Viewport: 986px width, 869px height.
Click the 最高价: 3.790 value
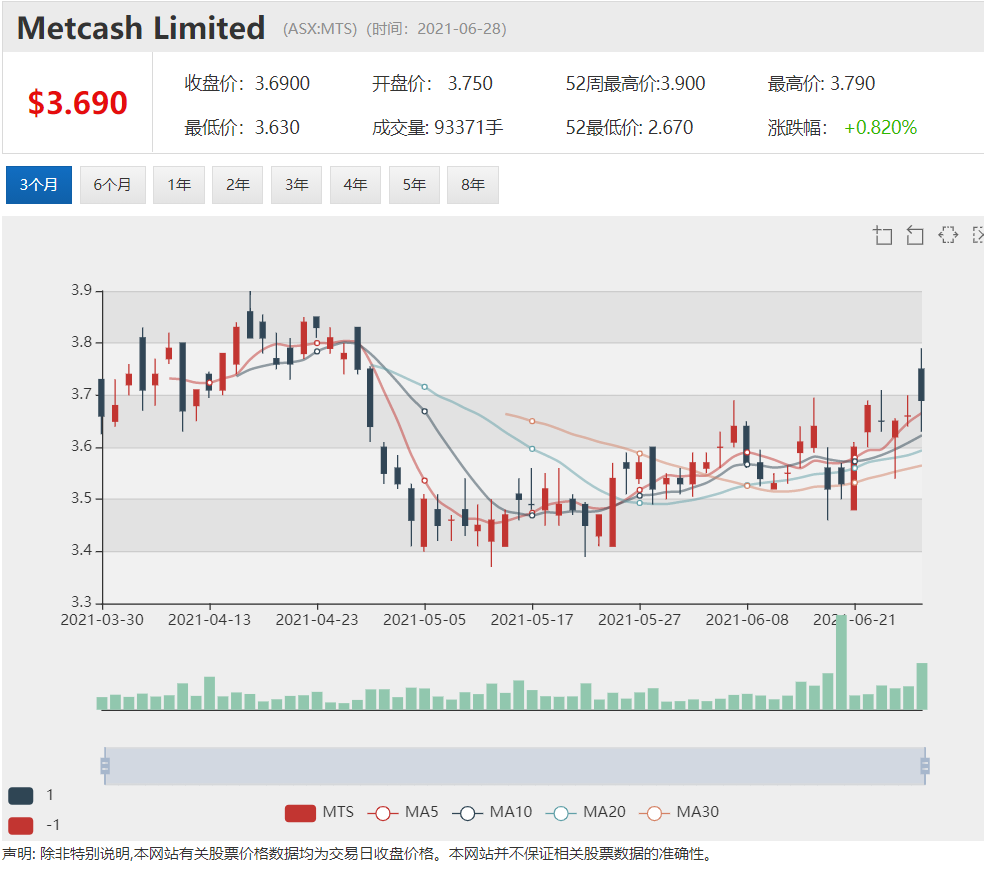tap(821, 84)
